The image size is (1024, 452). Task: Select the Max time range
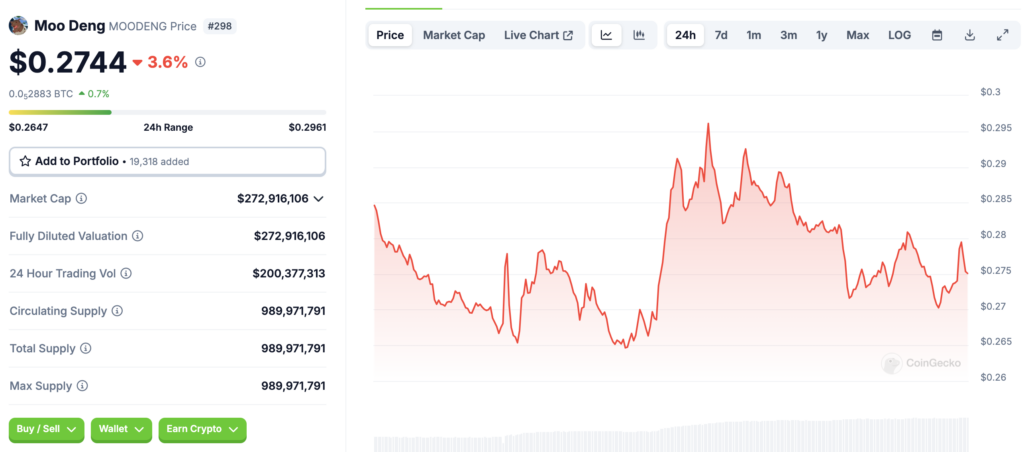[857, 35]
